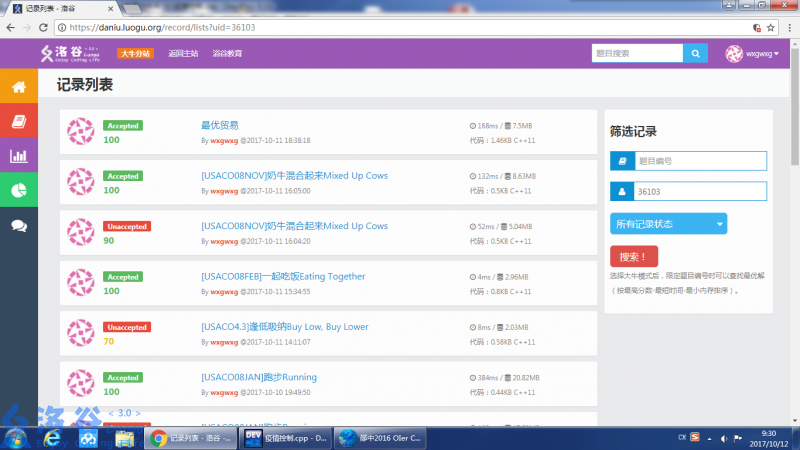Click the green pie chart sidebar icon
Screen dimensions: 800x450
coord(18,190)
